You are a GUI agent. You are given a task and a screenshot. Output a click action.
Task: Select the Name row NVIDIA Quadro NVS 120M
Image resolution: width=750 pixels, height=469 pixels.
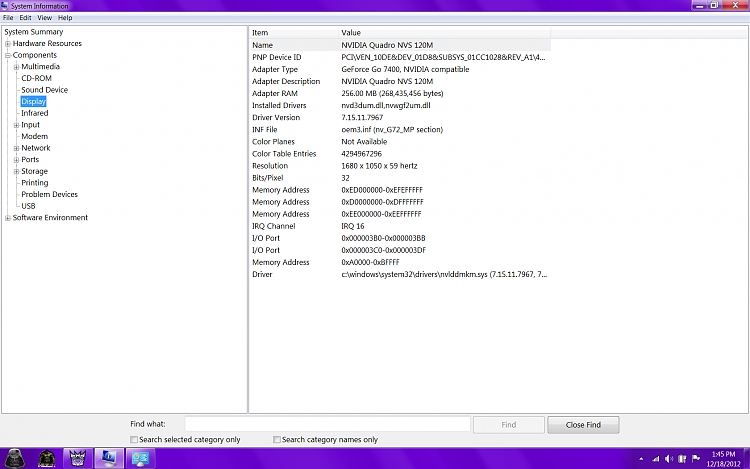pos(400,45)
